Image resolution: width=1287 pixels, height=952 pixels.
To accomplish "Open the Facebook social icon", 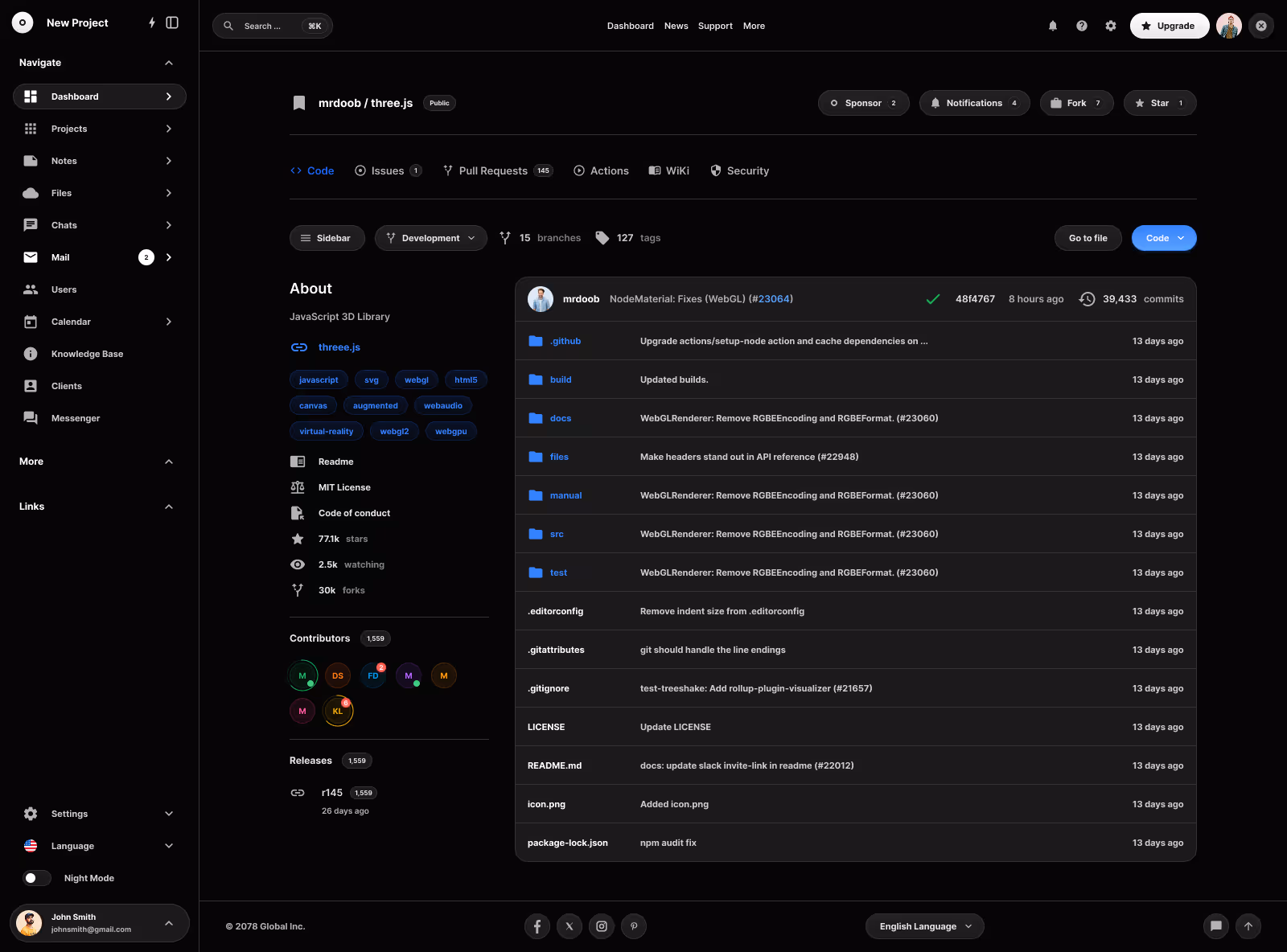I will click(x=537, y=926).
